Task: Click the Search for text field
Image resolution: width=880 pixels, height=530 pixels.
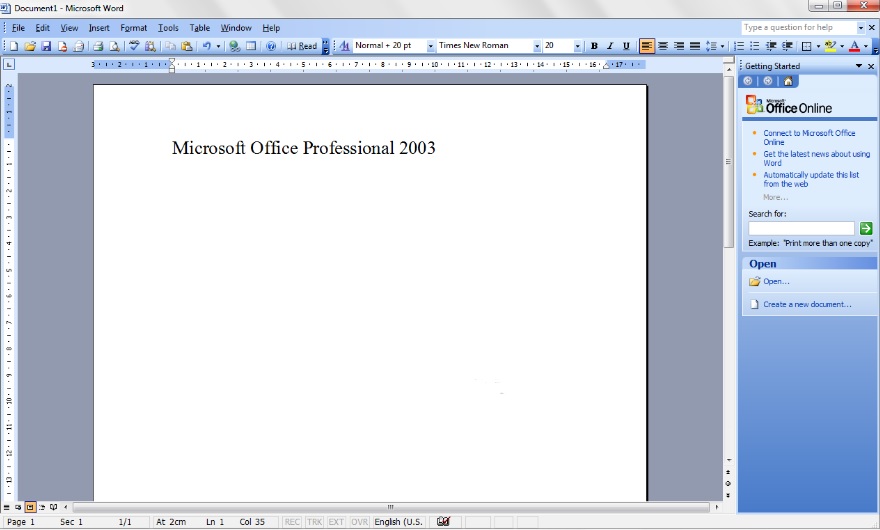Action: 801,228
